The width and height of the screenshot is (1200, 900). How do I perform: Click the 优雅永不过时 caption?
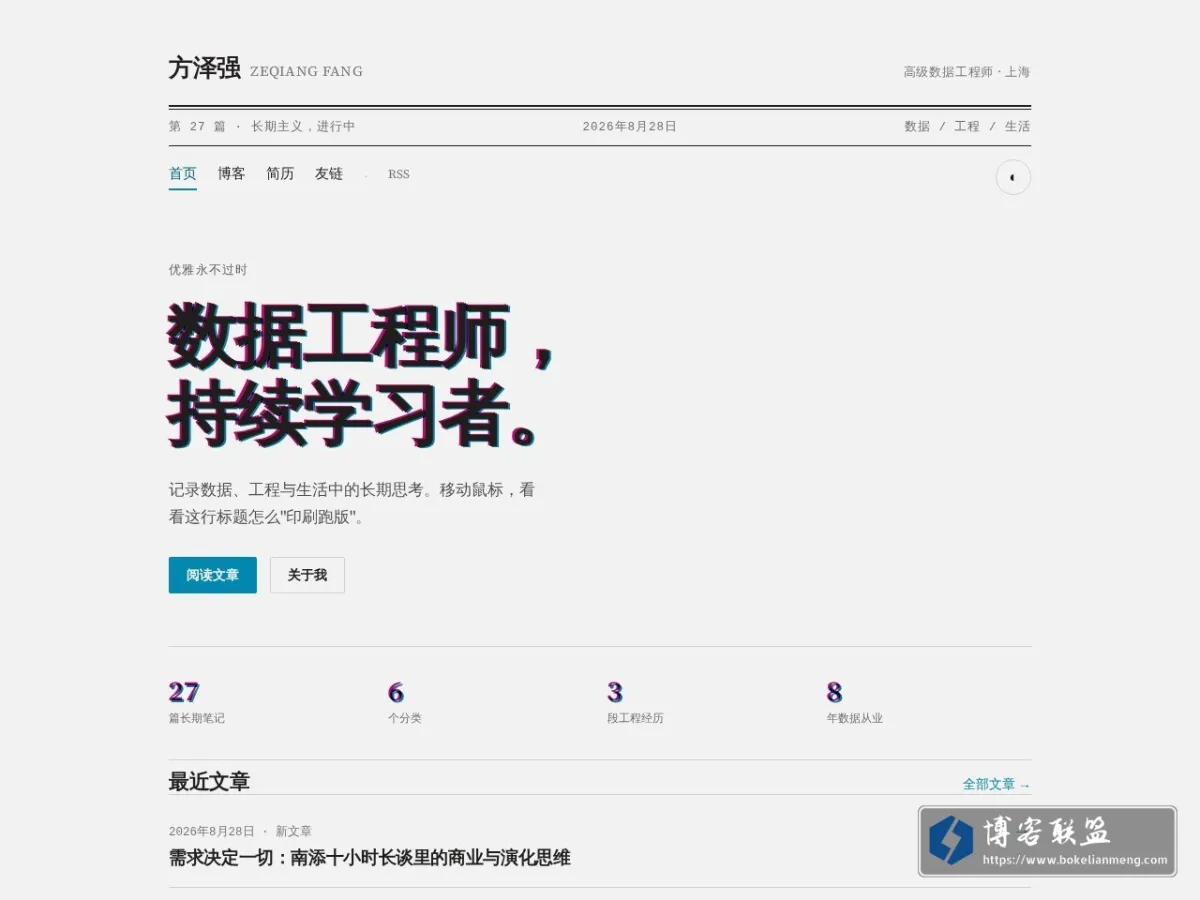point(208,270)
